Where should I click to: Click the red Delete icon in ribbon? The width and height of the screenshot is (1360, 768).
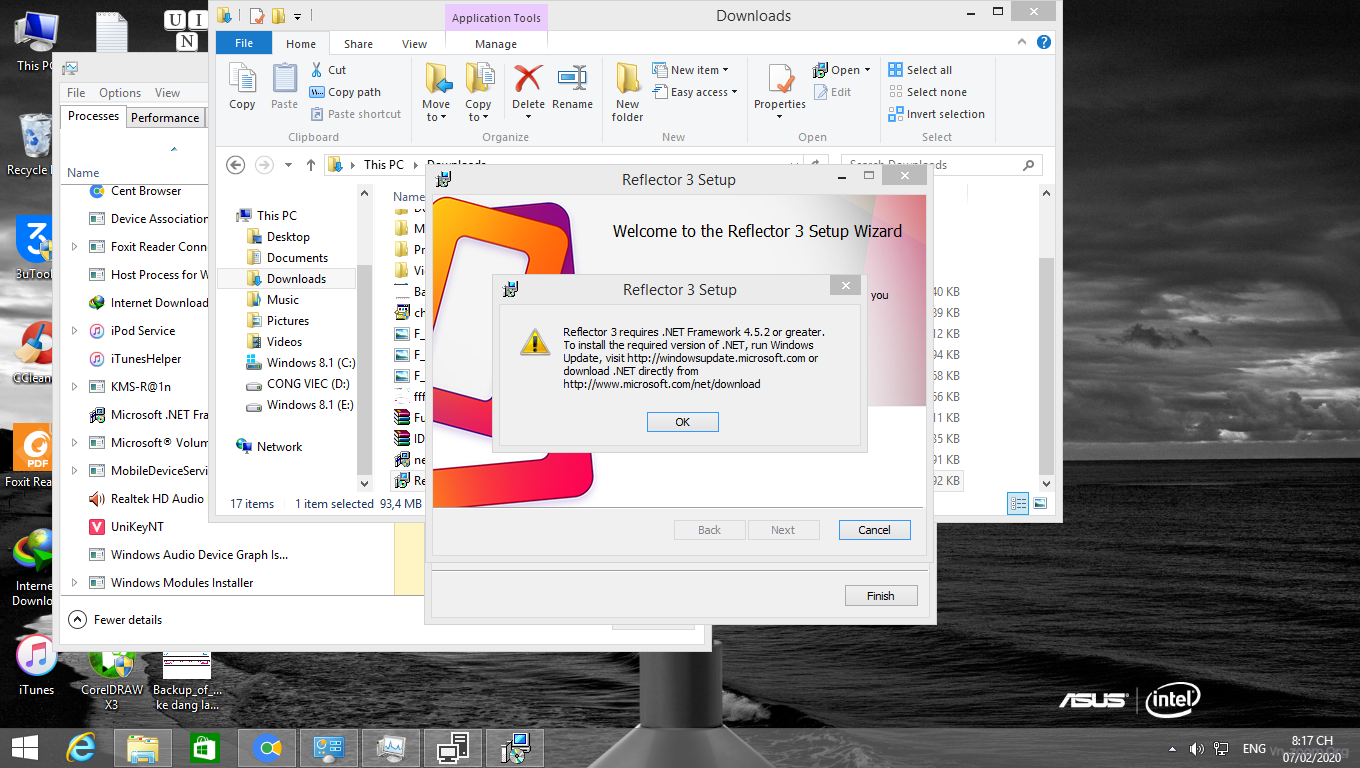coord(528,78)
